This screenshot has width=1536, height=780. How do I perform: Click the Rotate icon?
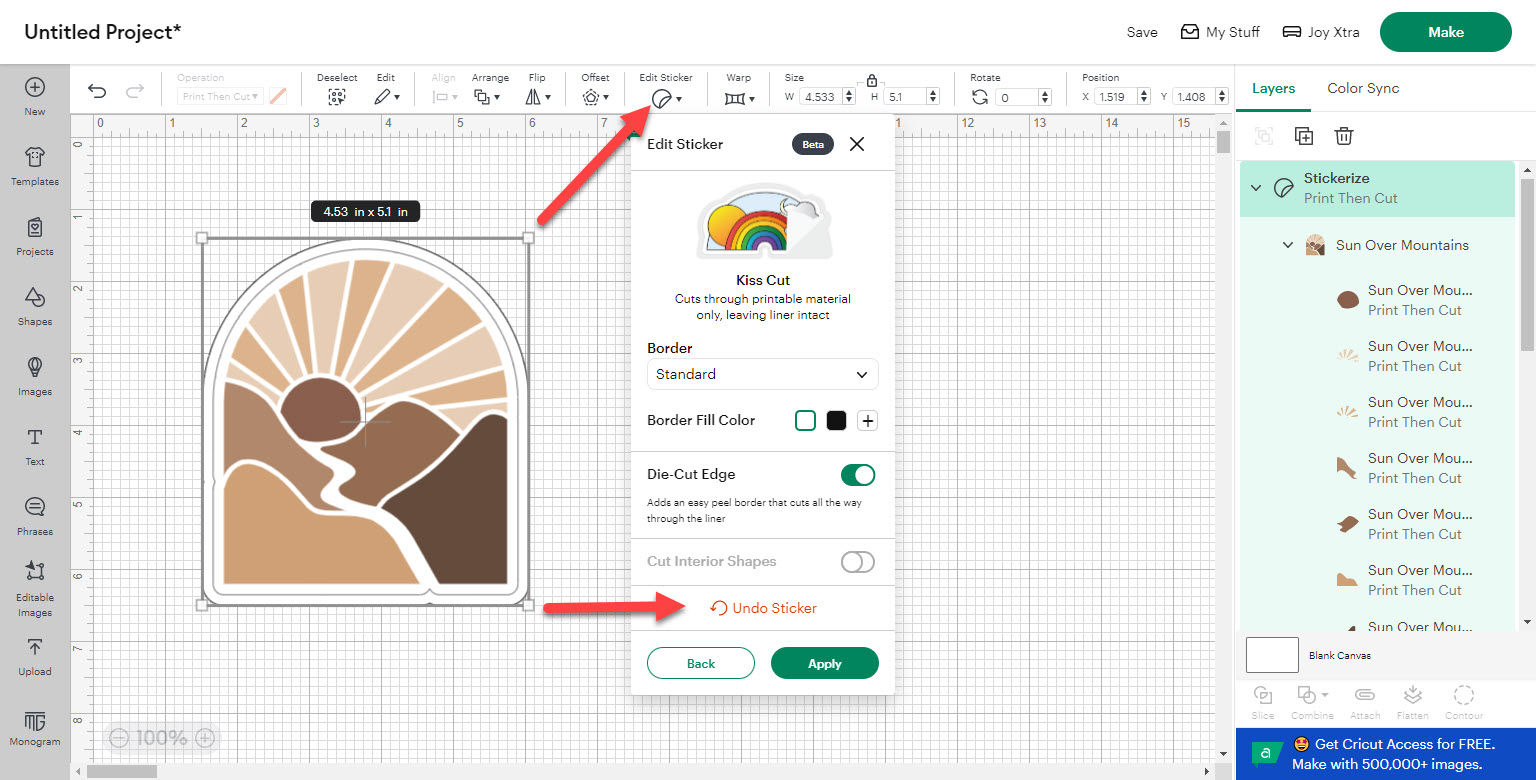pos(980,97)
